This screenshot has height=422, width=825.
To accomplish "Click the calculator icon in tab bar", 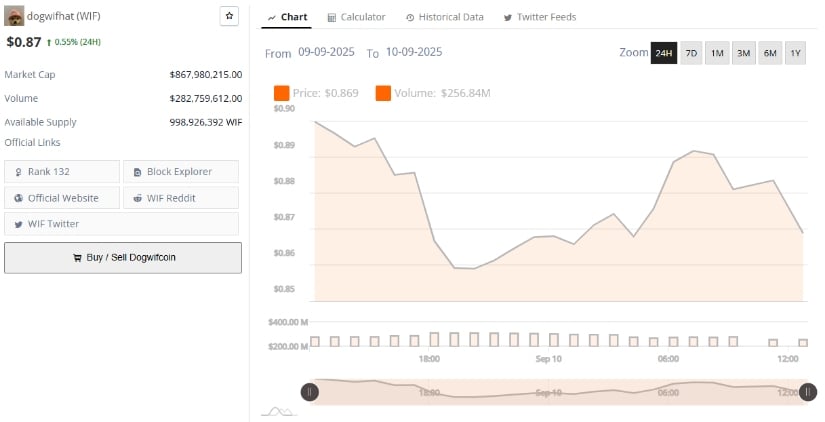I will [x=331, y=18].
